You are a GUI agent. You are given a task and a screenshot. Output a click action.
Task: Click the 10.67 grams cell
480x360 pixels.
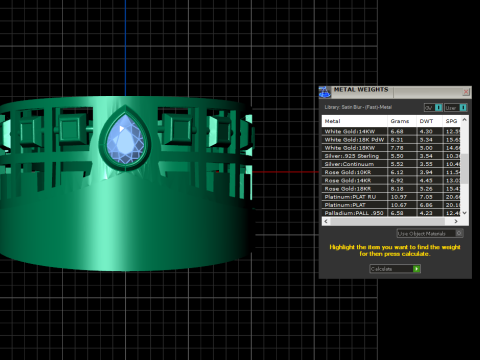point(402,205)
